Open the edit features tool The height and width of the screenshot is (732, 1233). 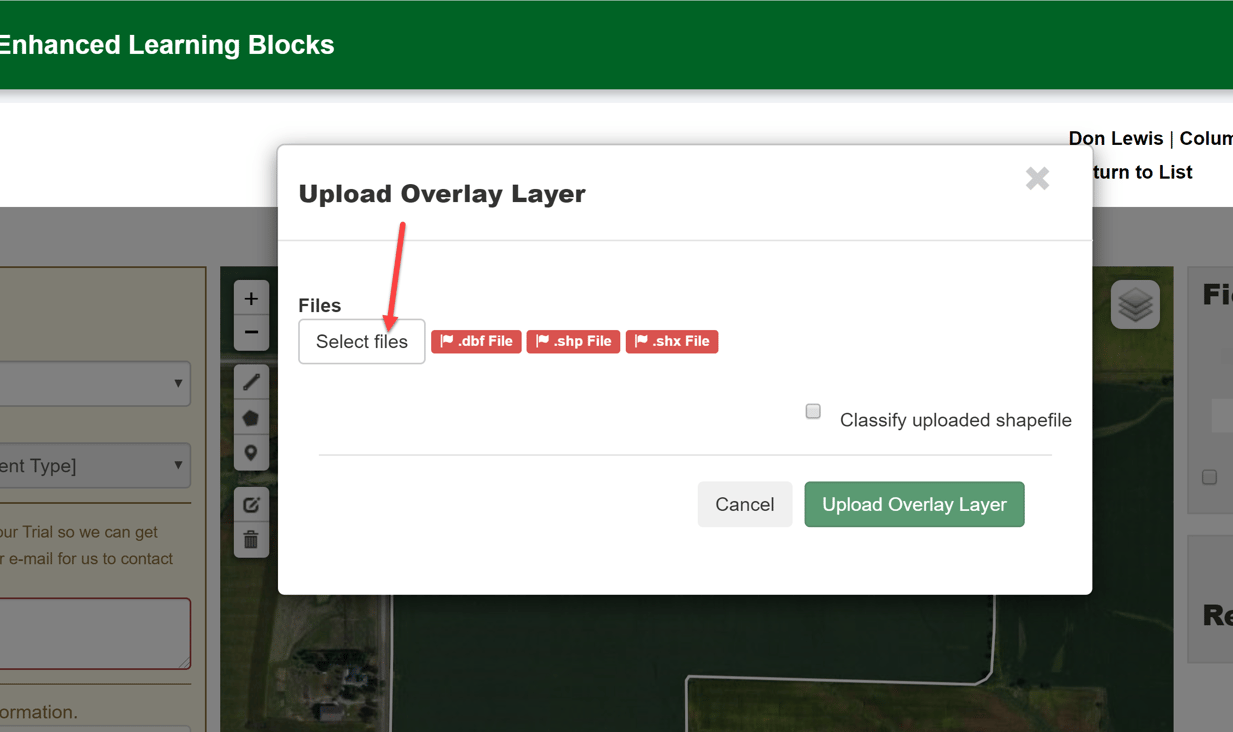(x=251, y=503)
